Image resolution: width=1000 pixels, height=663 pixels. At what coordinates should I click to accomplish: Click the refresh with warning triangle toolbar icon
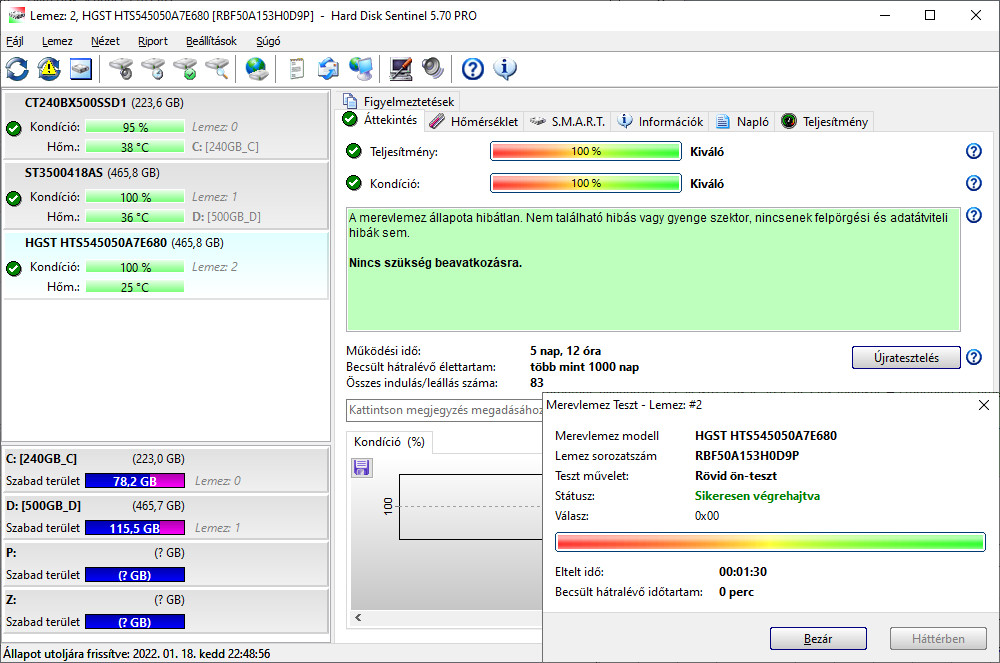point(49,69)
